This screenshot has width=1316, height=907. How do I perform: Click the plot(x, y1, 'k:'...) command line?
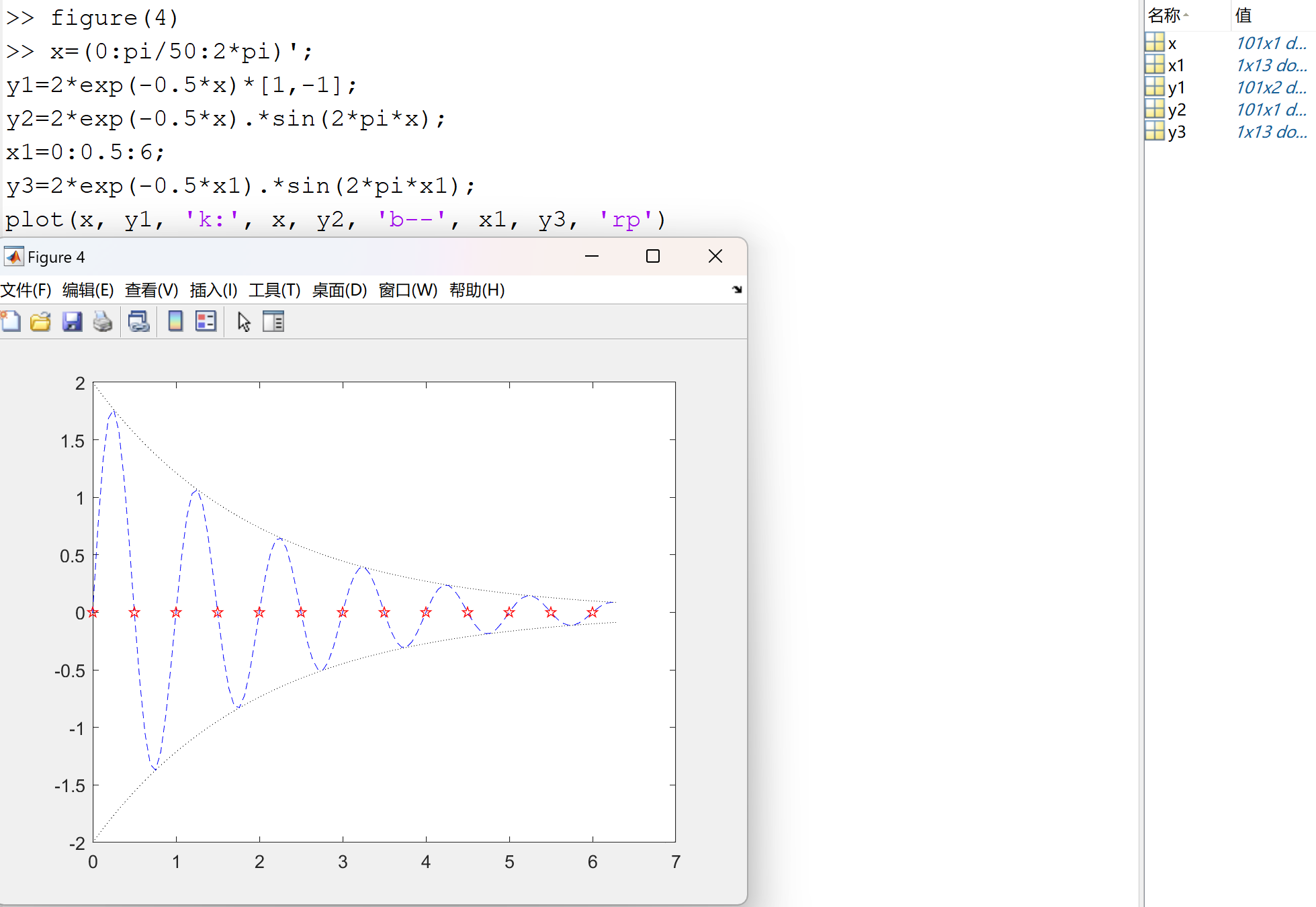[x=336, y=220]
